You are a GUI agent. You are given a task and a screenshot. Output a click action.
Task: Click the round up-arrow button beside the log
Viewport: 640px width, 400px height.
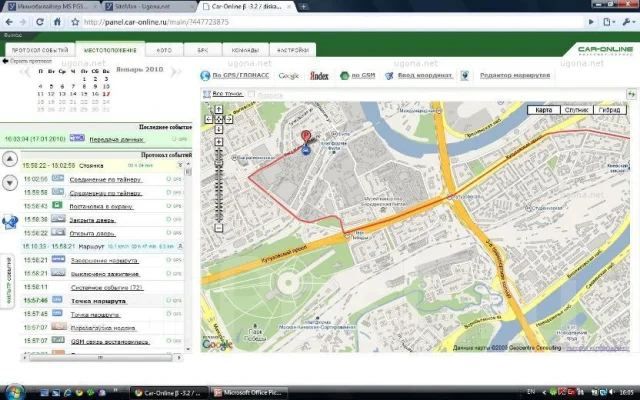pyautogui.click(x=10, y=159)
